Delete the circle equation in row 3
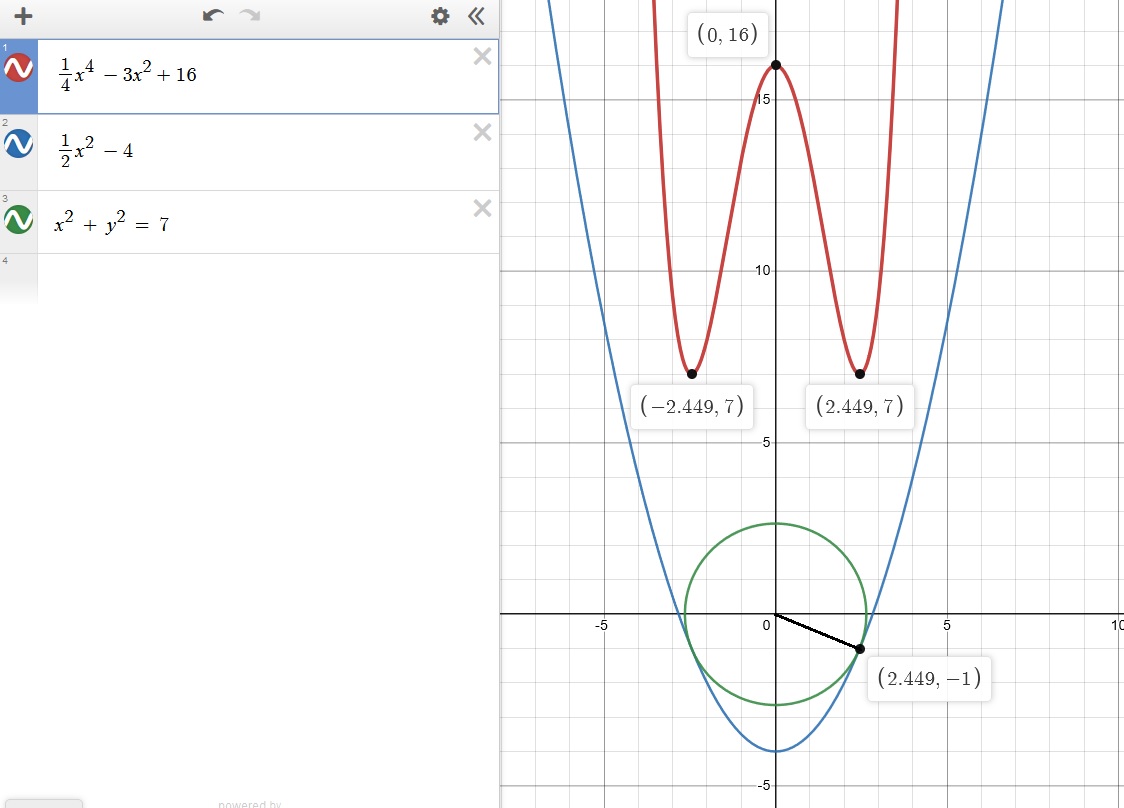Viewport: 1124px width, 808px height. click(x=482, y=208)
